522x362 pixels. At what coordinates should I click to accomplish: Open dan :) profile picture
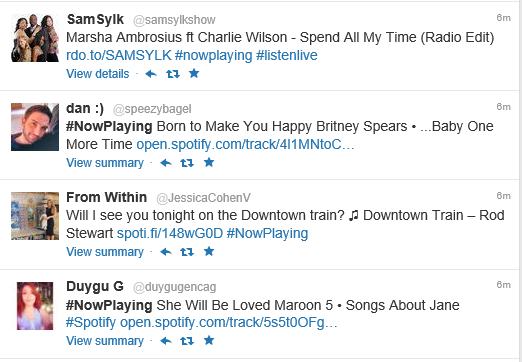pos(35,127)
